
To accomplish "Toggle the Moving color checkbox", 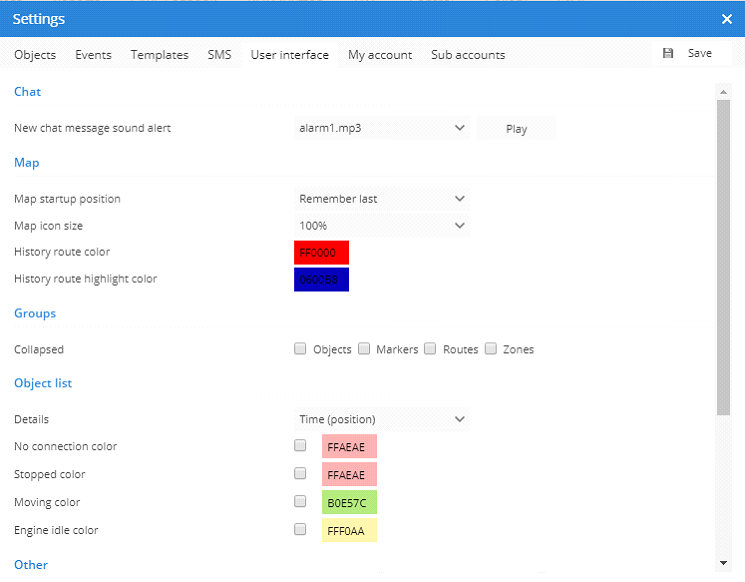I will point(300,501).
